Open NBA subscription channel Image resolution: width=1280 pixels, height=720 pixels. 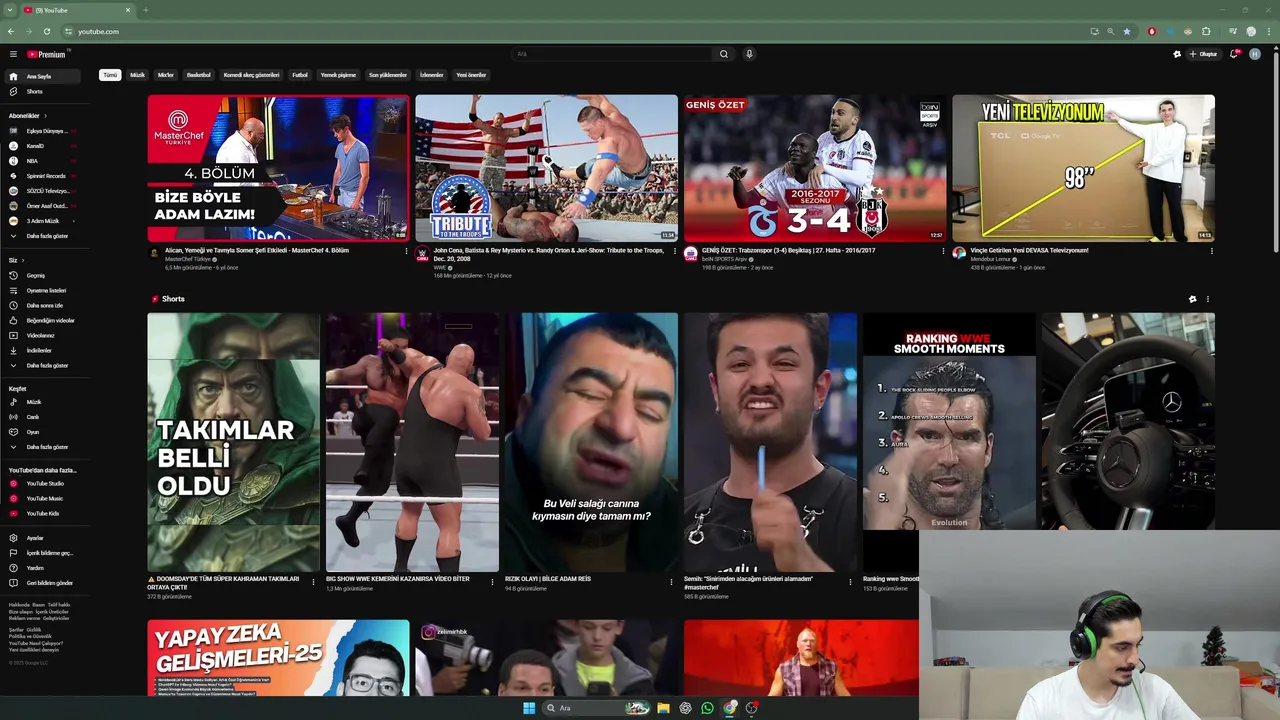tap(41, 161)
